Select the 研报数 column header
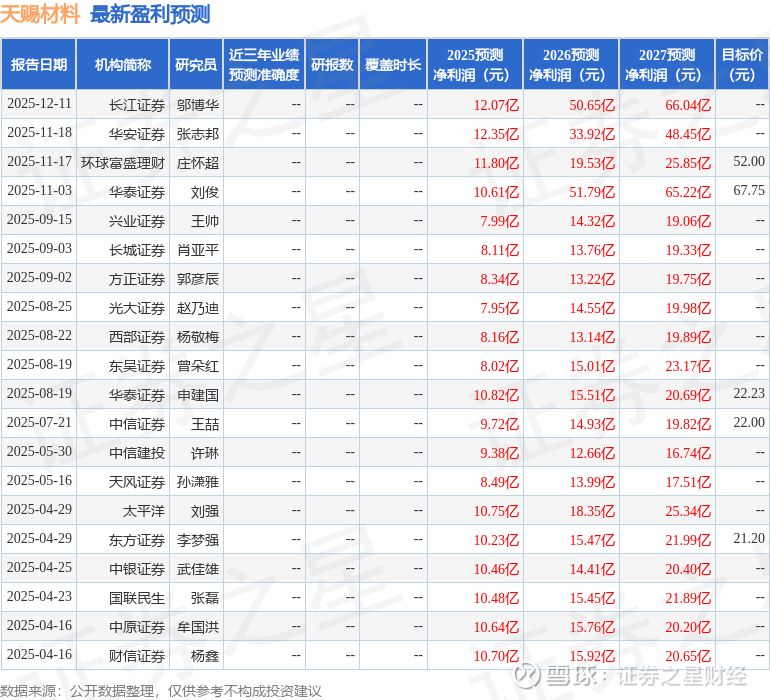Screen dimensions: 770x700 click(x=332, y=64)
